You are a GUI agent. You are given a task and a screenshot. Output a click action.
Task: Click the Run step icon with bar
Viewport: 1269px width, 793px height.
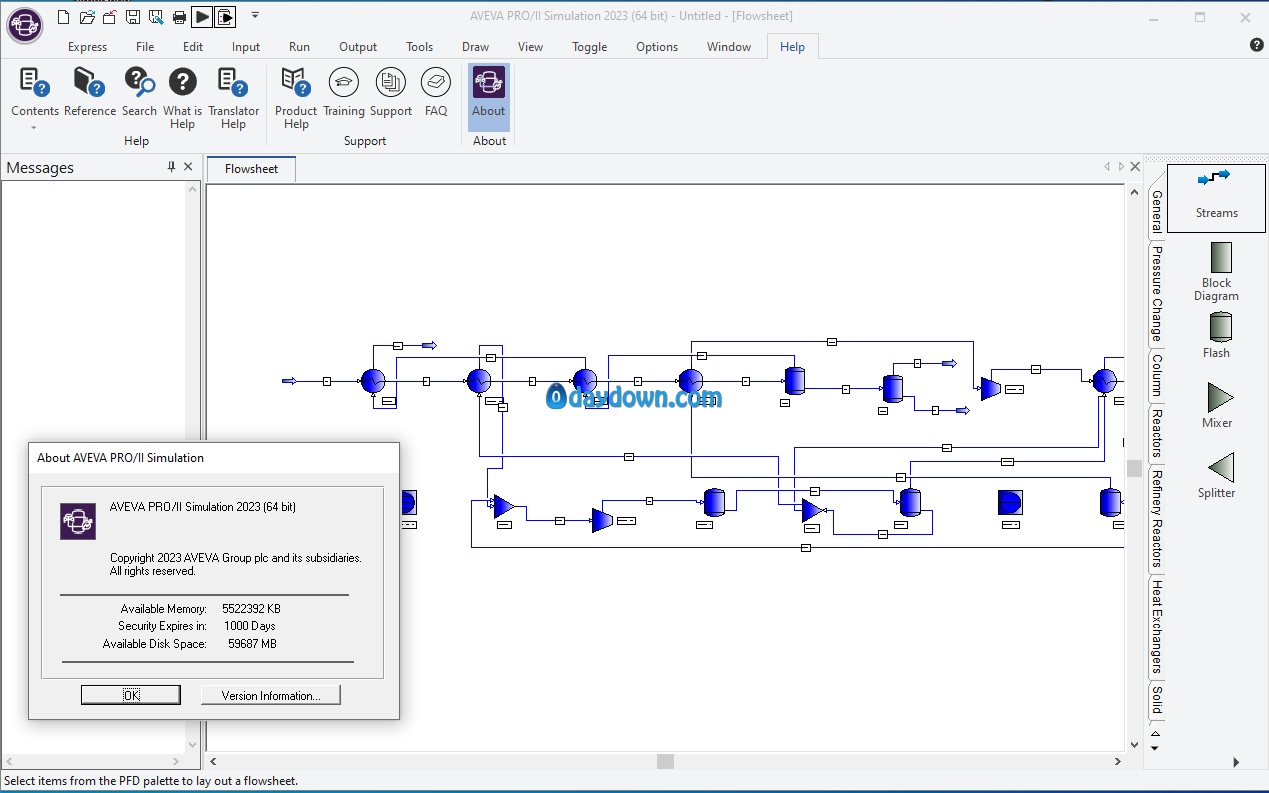226,16
